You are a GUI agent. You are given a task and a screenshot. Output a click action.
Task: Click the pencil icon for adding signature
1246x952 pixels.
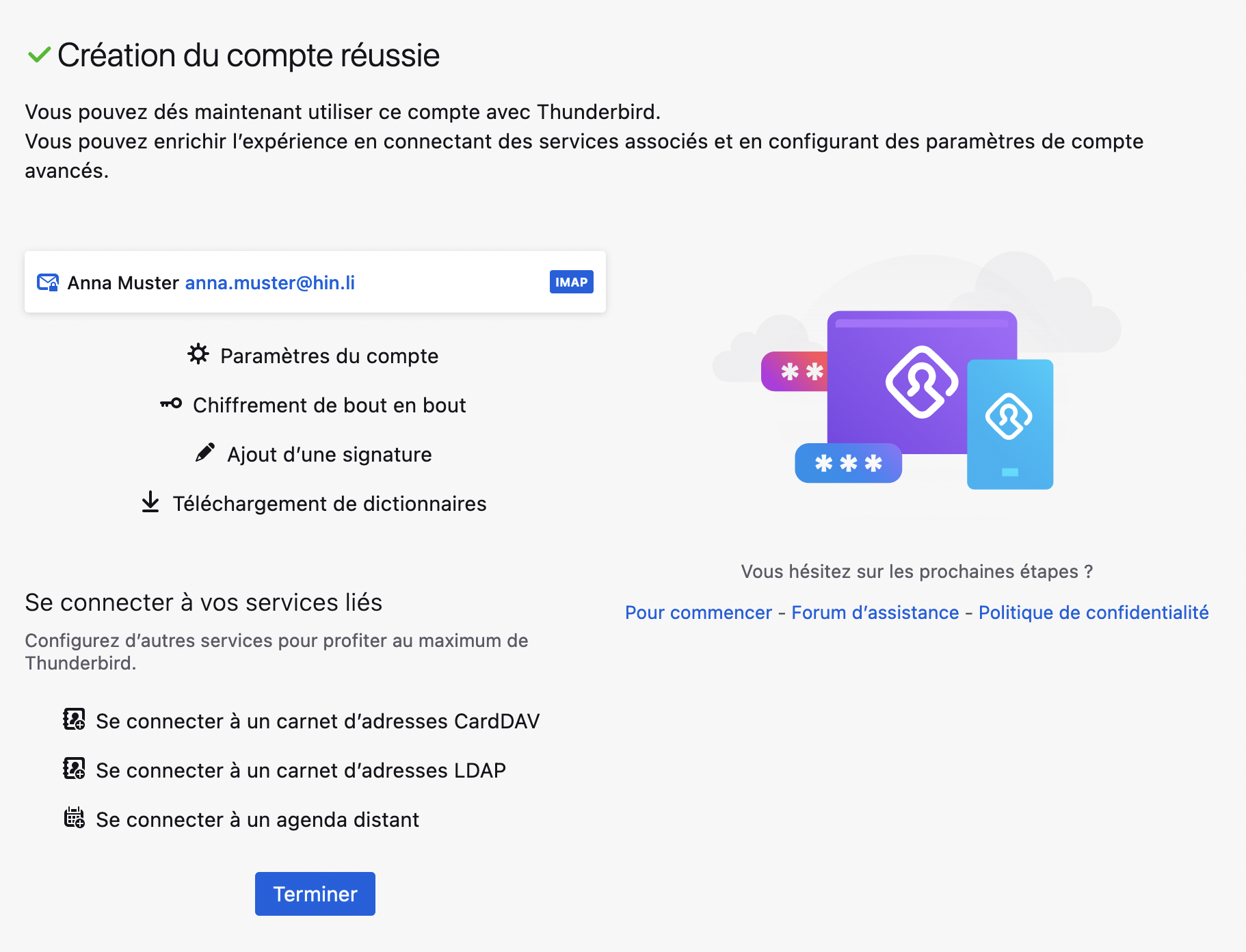[x=205, y=453]
